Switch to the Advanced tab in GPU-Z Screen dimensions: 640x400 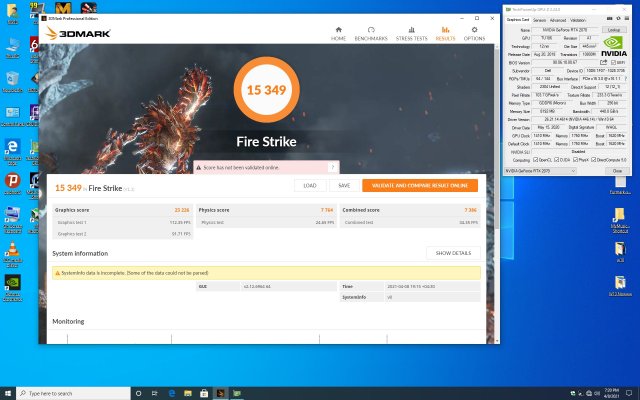(559, 19)
